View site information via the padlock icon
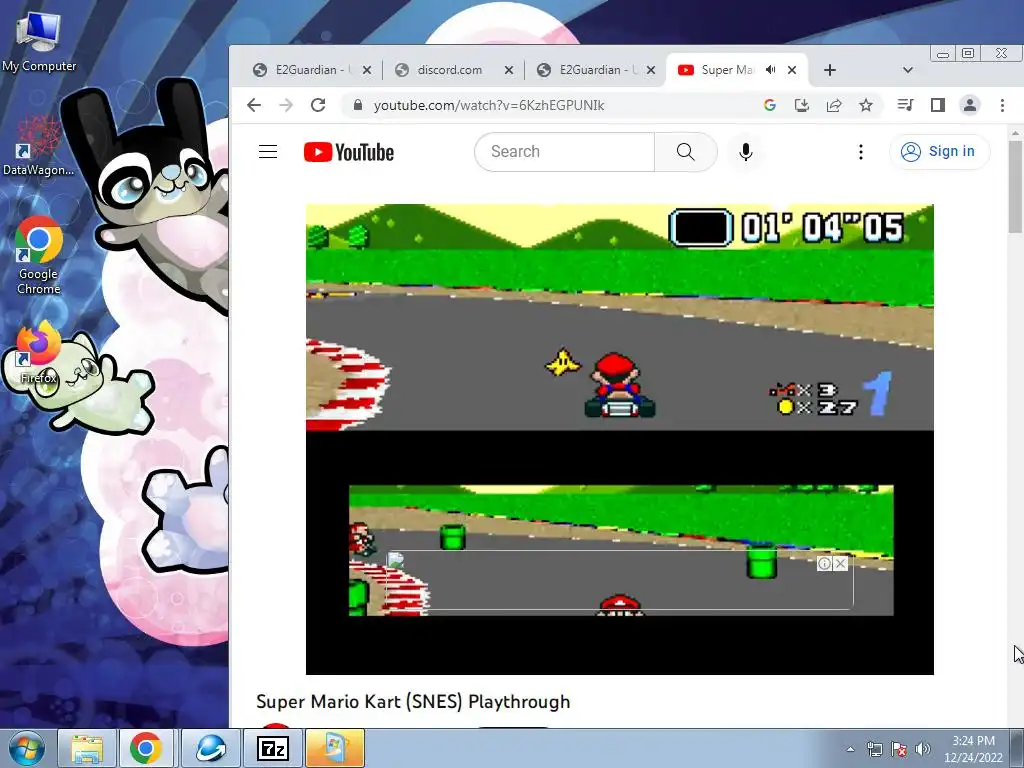 tap(357, 105)
